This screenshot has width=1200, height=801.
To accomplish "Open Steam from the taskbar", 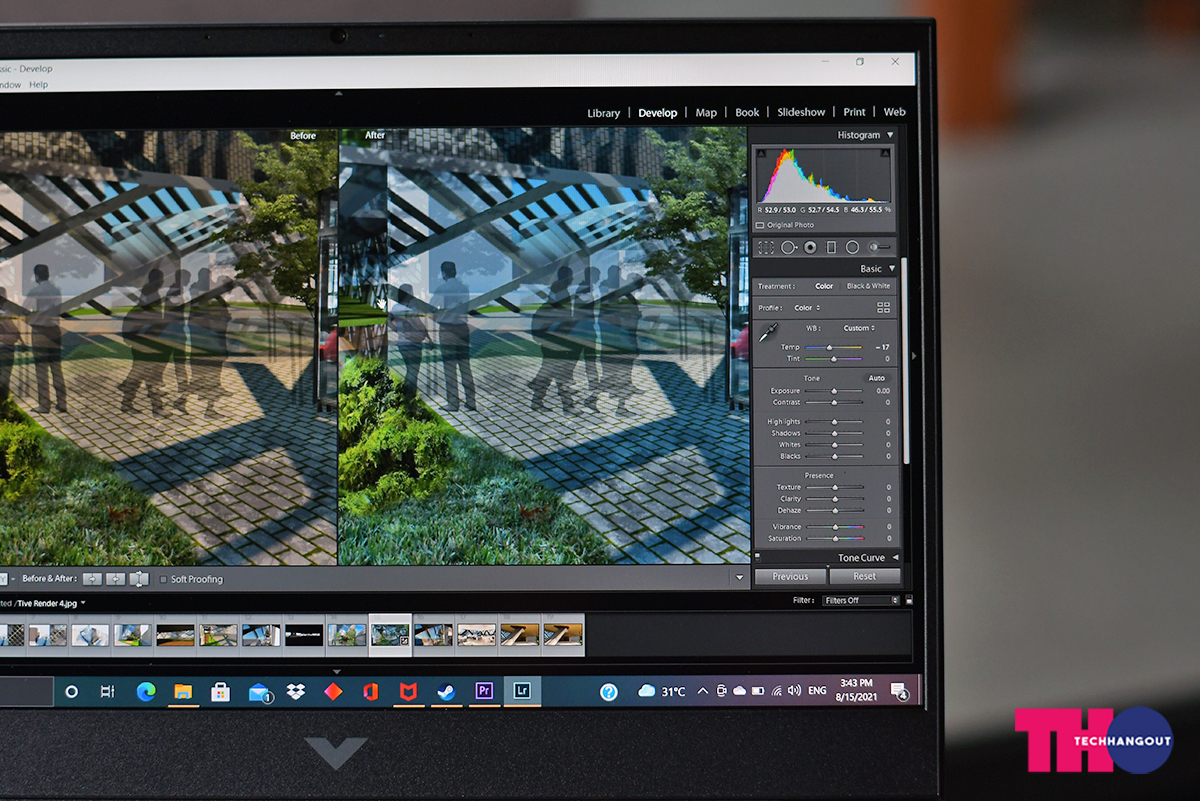I will coord(445,691).
